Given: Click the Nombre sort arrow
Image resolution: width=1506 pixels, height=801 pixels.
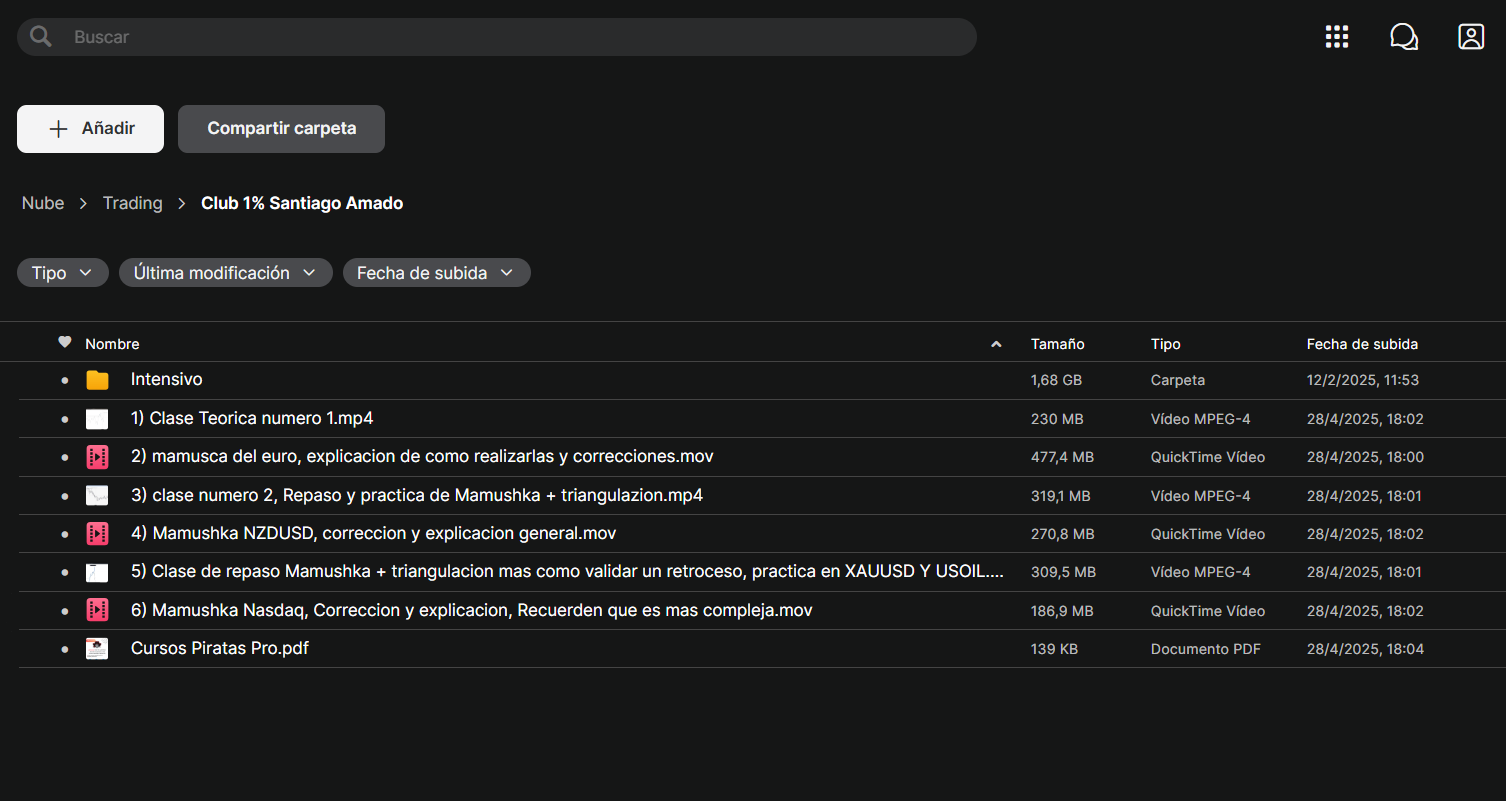Looking at the screenshot, I should coord(996,344).
